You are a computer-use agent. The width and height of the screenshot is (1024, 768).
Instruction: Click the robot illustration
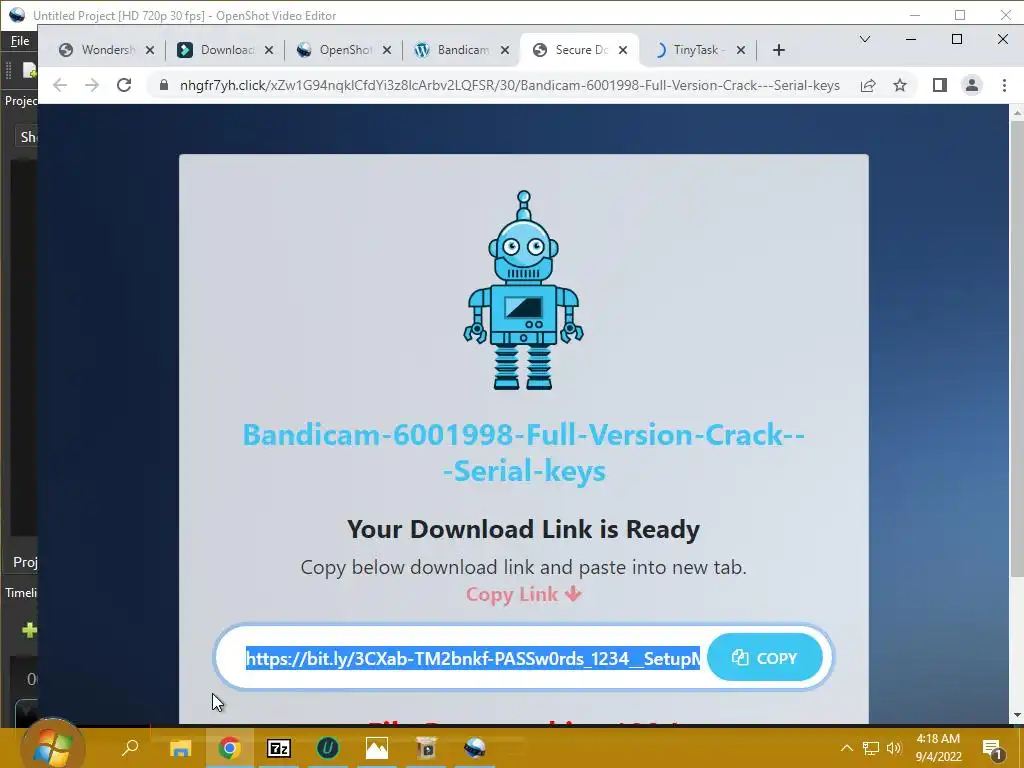[524, 291]
